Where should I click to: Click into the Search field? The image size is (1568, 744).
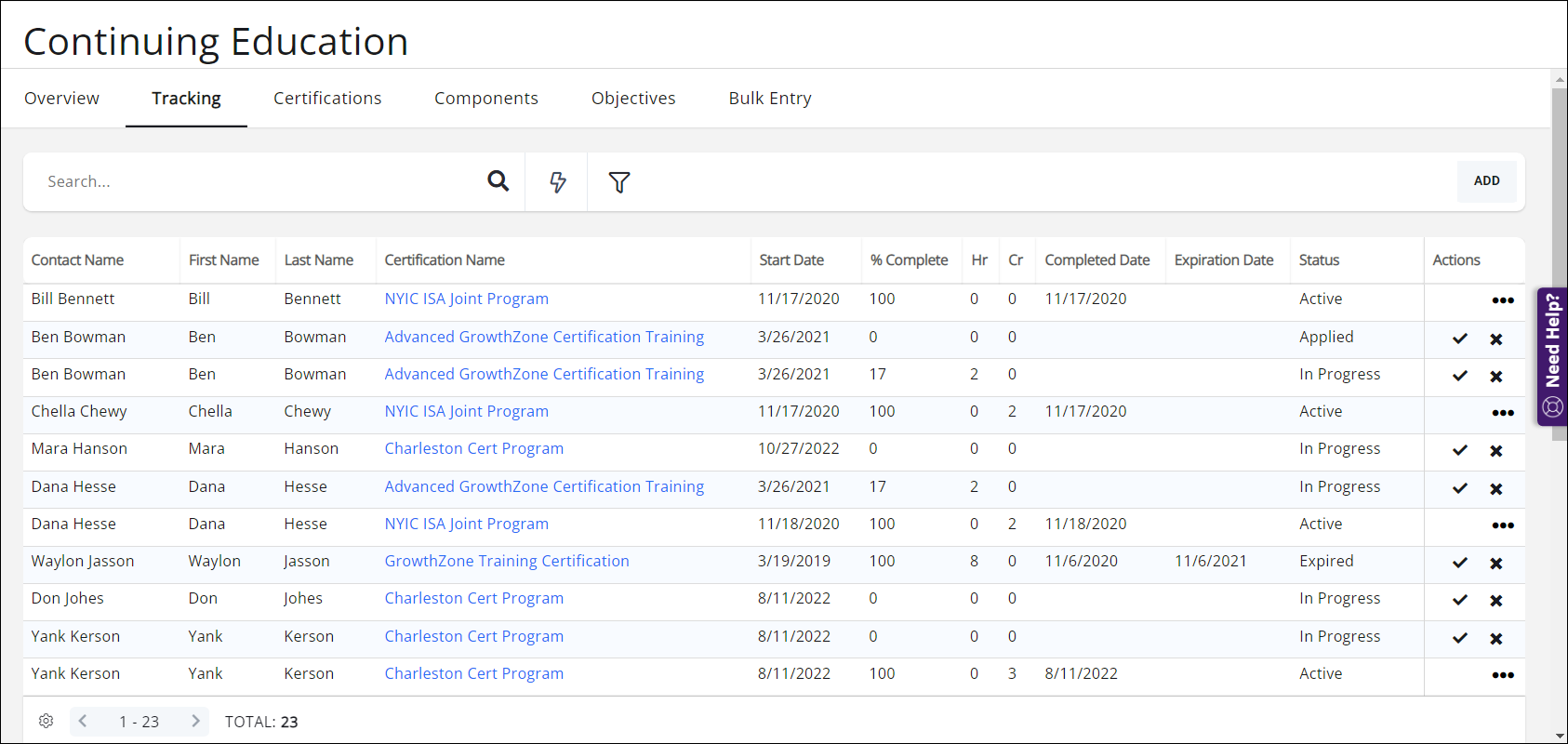[260, 181]
